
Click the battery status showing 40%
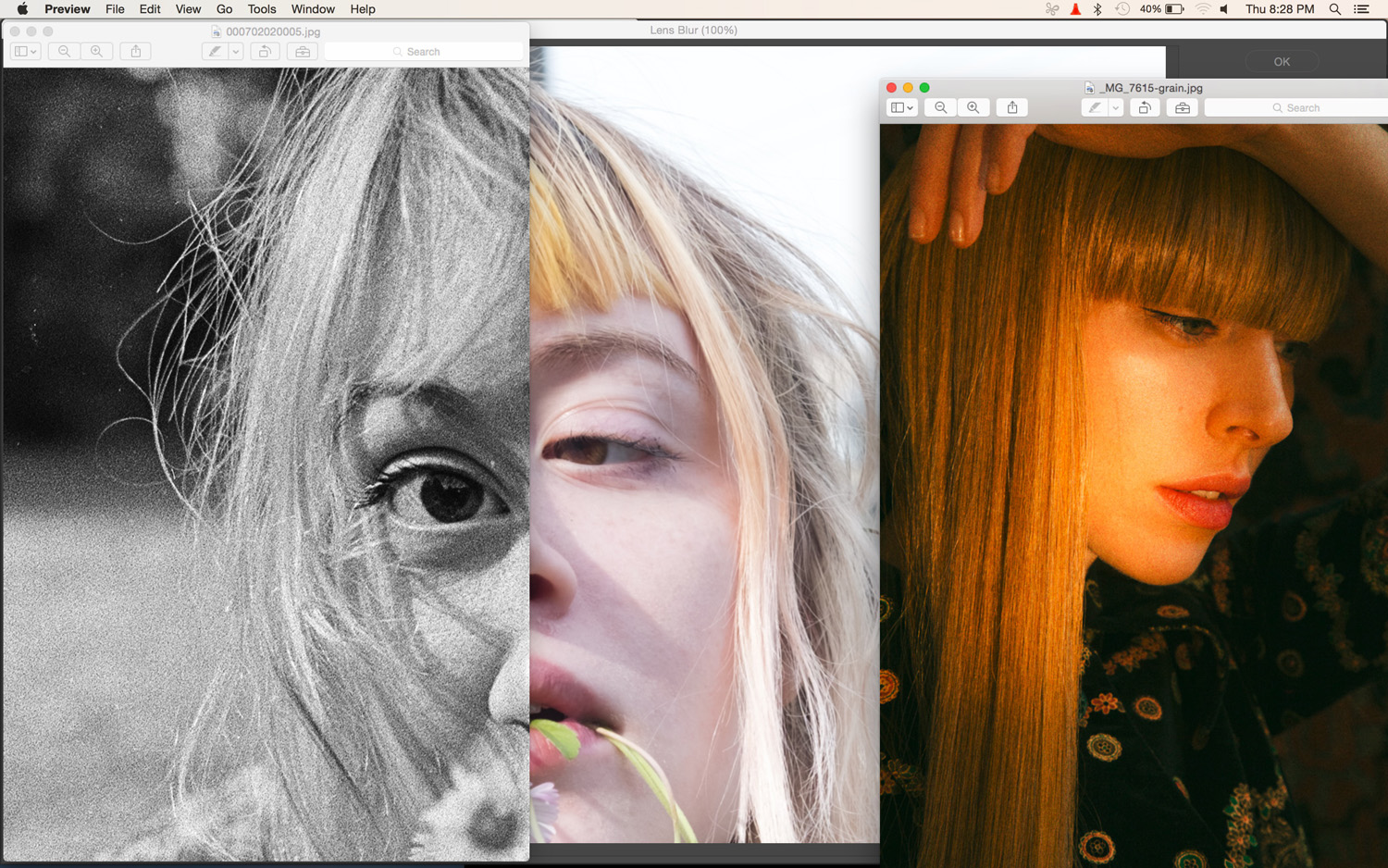click(x=1162, y=9)
